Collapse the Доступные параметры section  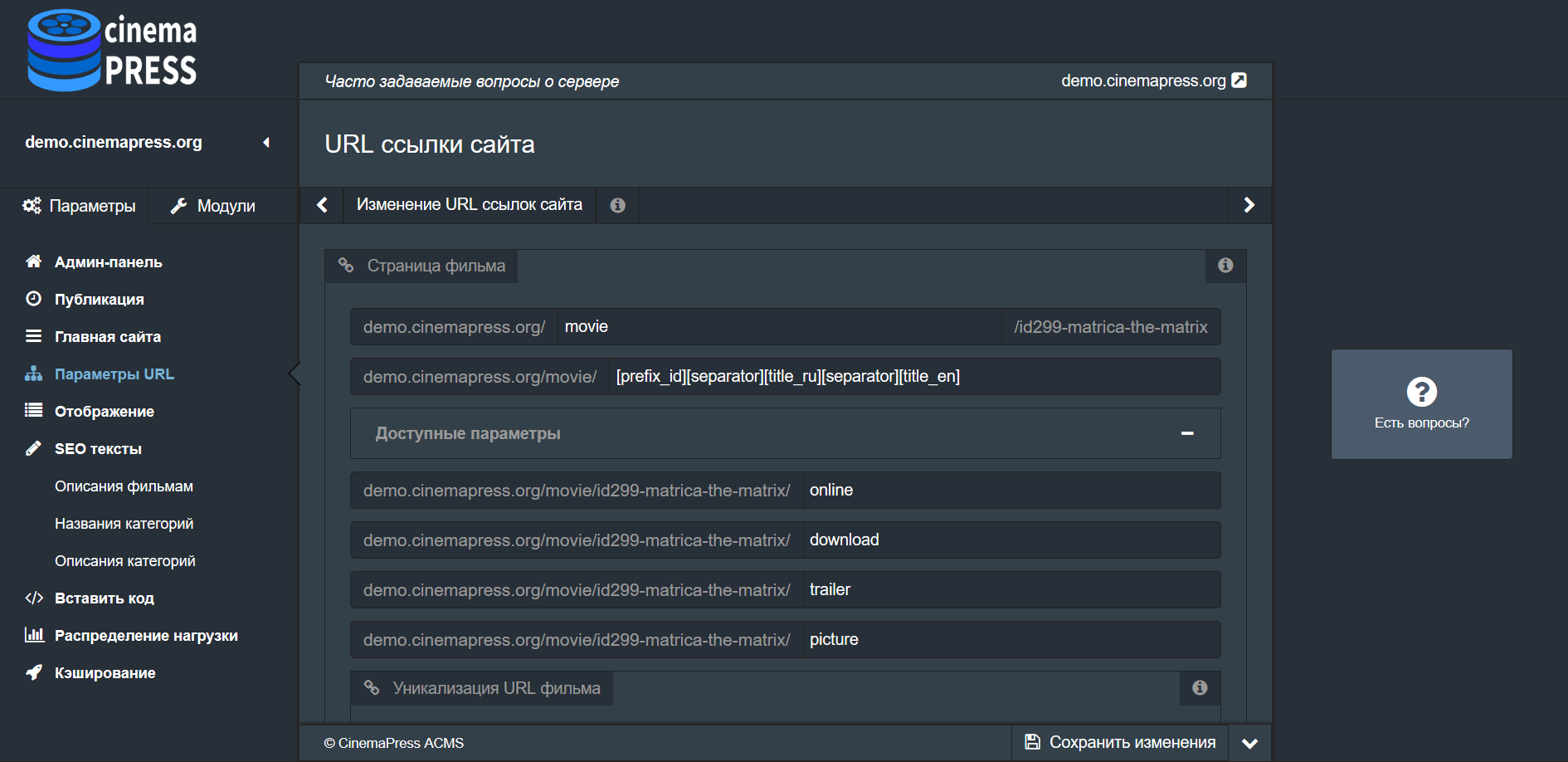coord(1188,432)
